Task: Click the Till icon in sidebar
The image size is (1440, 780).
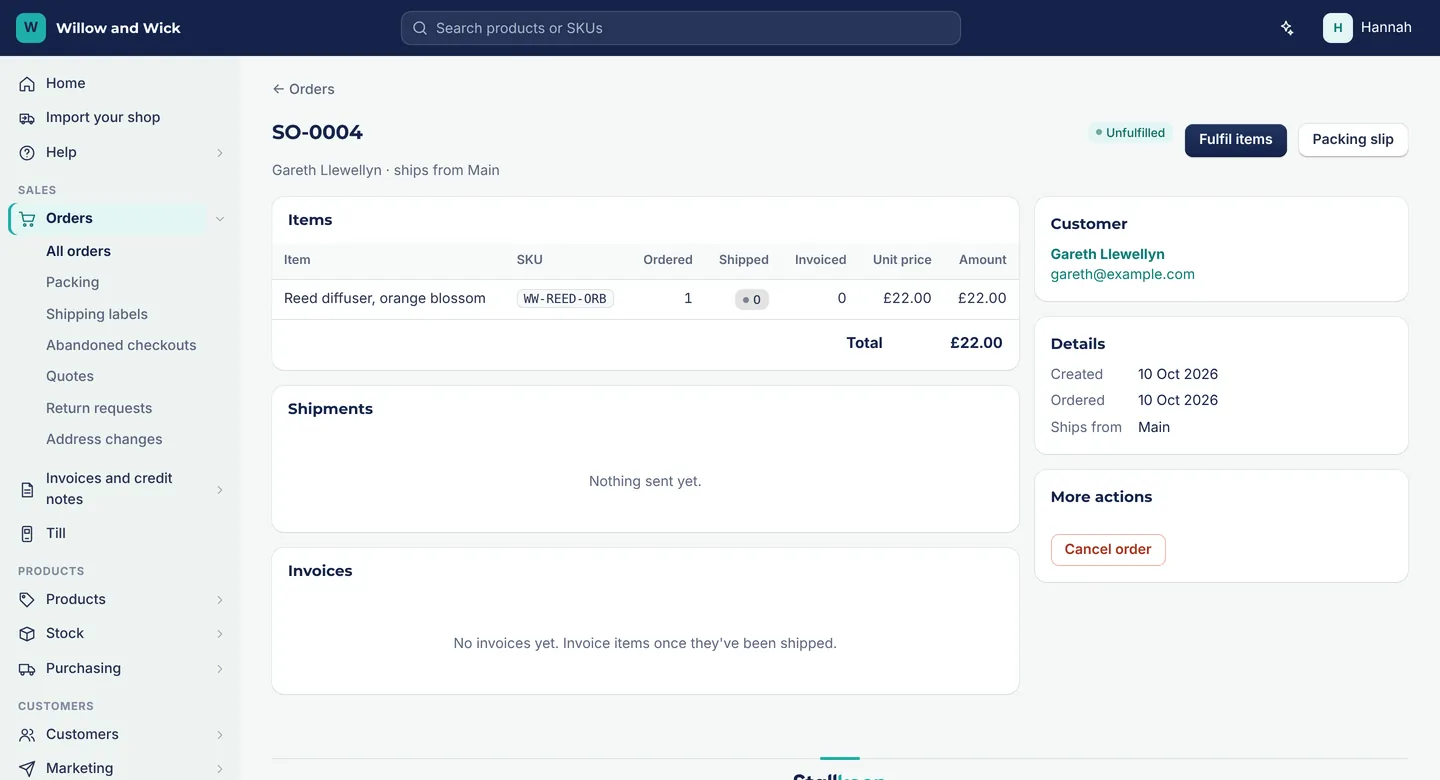Action: coord(27,534)
